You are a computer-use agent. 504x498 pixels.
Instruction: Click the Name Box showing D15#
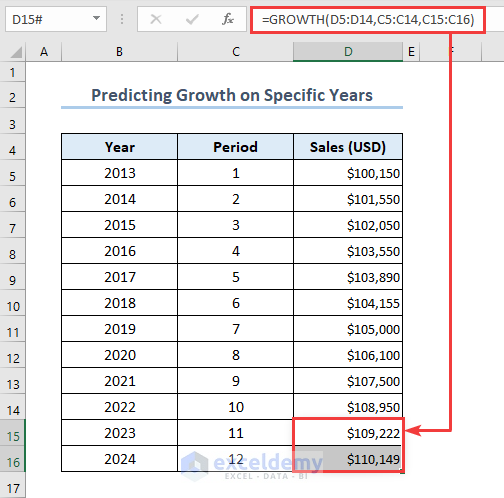point(56,19)
